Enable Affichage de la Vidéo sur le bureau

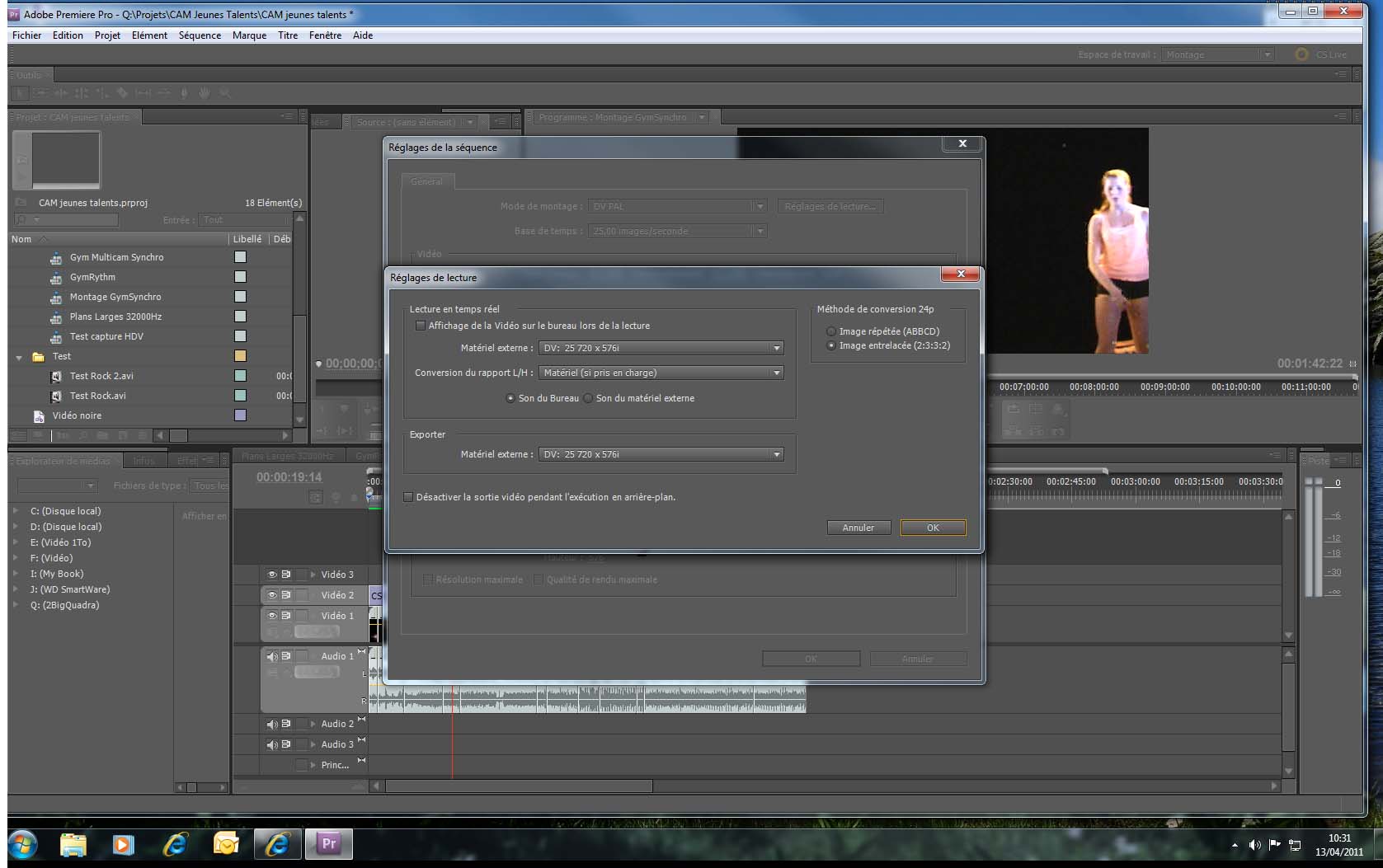tap(421, 326)
